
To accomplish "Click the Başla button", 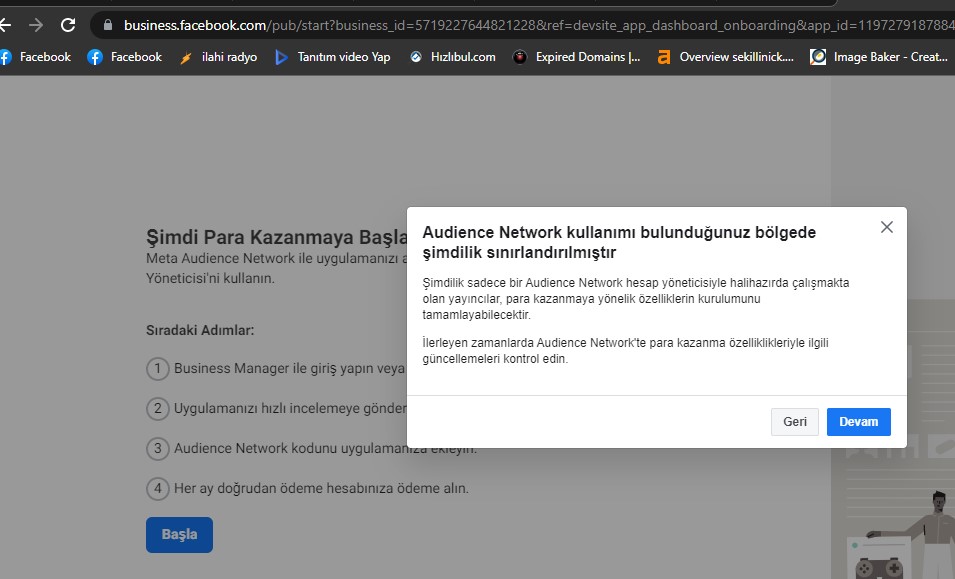I will pyautogui.click(x=179, y=535).
